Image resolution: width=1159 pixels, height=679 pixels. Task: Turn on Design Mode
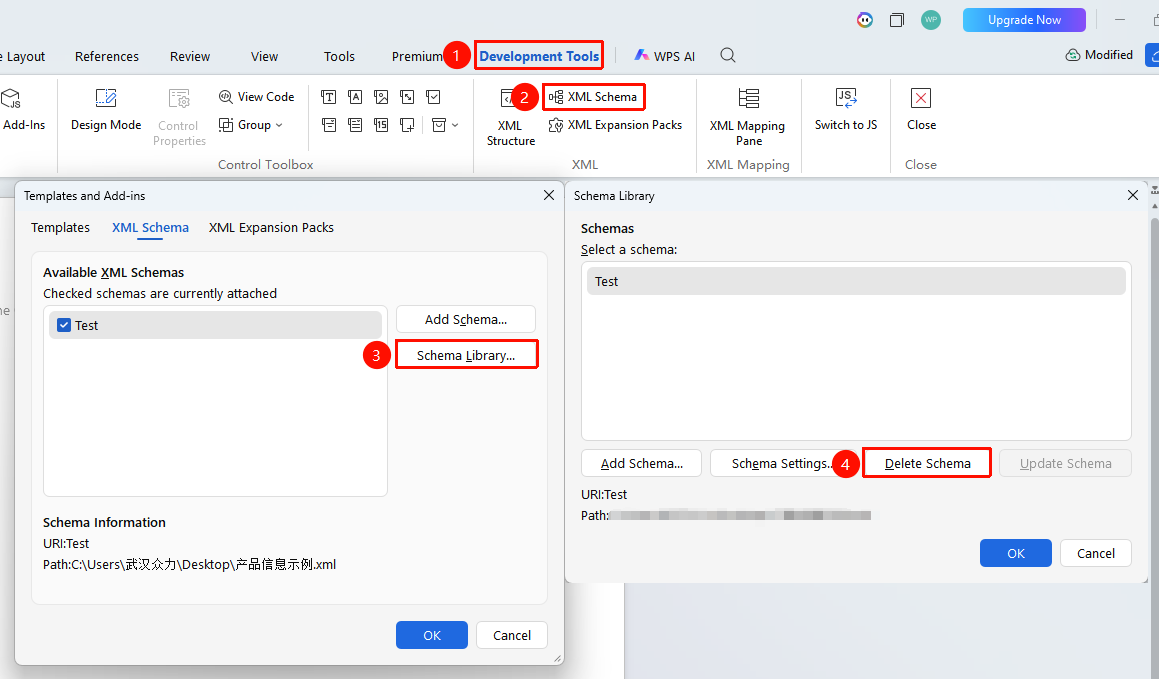pyautogui.click(x=106, y=109)
